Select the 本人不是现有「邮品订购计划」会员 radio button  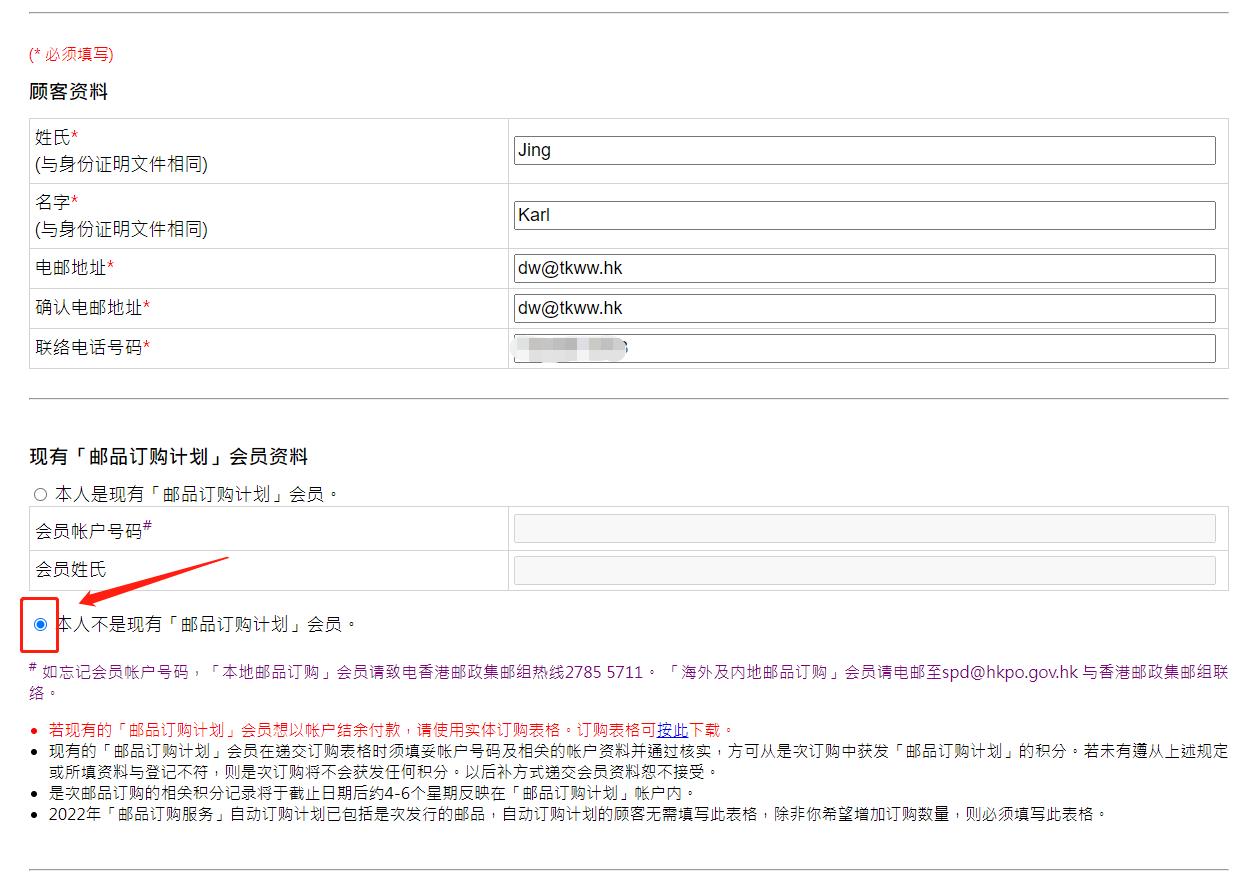pyautogui.click(x=40, y=624)
